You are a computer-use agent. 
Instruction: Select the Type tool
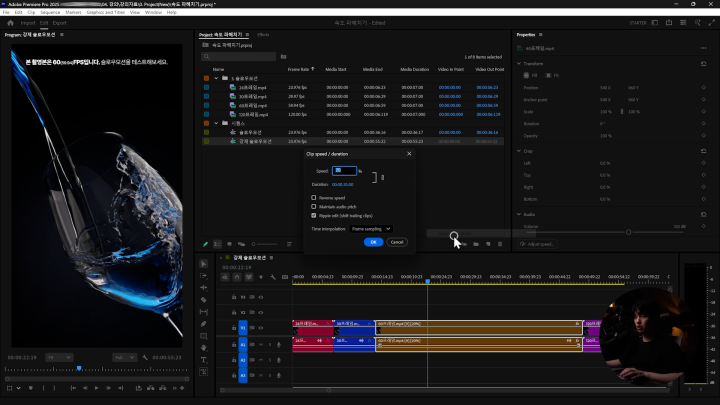pos(204,360)
